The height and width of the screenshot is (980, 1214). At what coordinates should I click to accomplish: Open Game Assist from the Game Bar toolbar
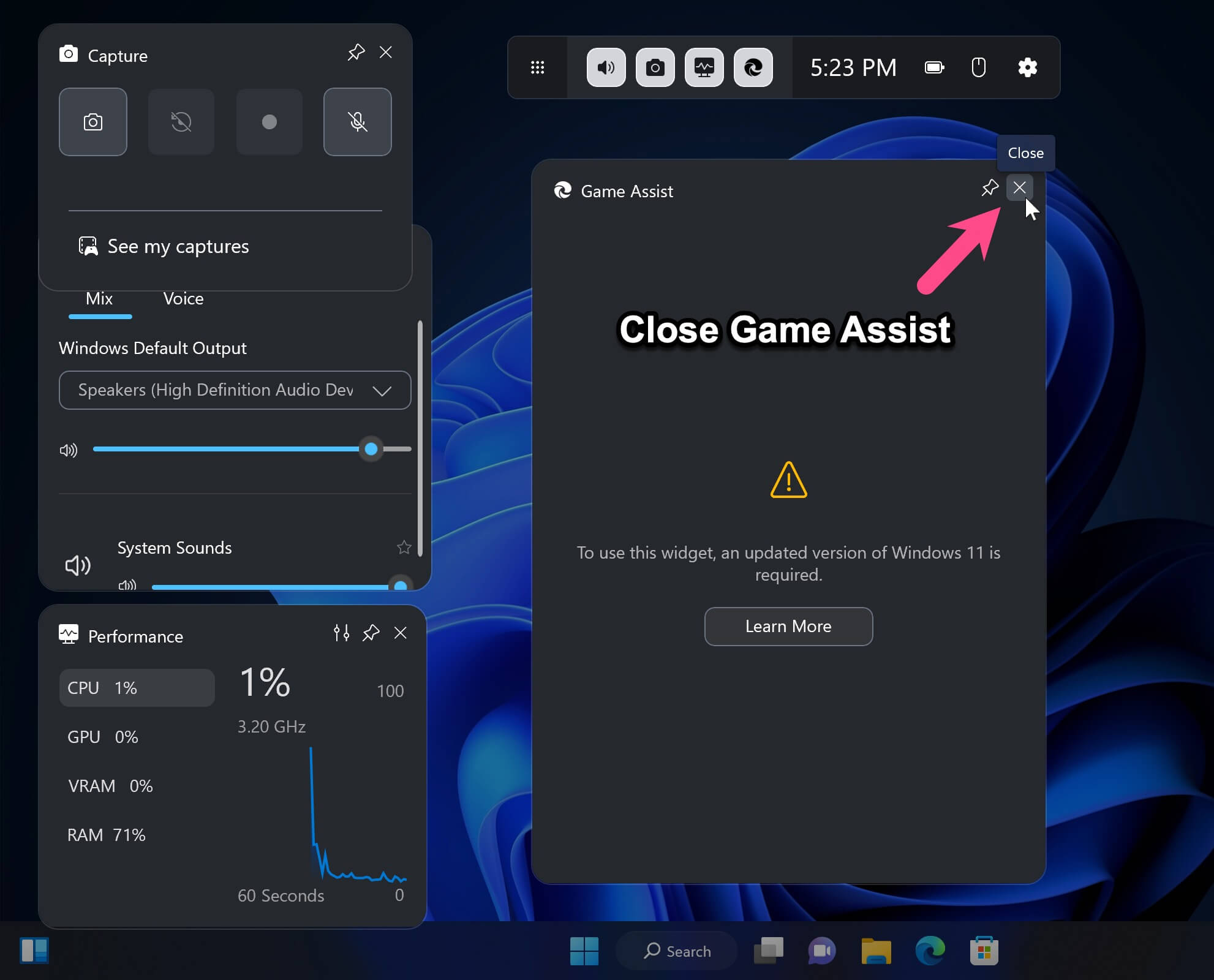(x=752, y=67)
